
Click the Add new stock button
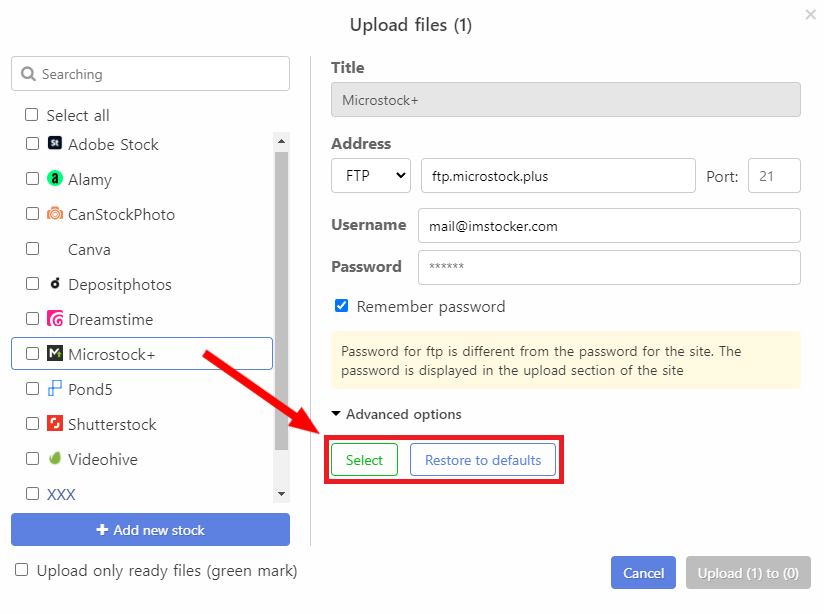click(x=150, y=530)
